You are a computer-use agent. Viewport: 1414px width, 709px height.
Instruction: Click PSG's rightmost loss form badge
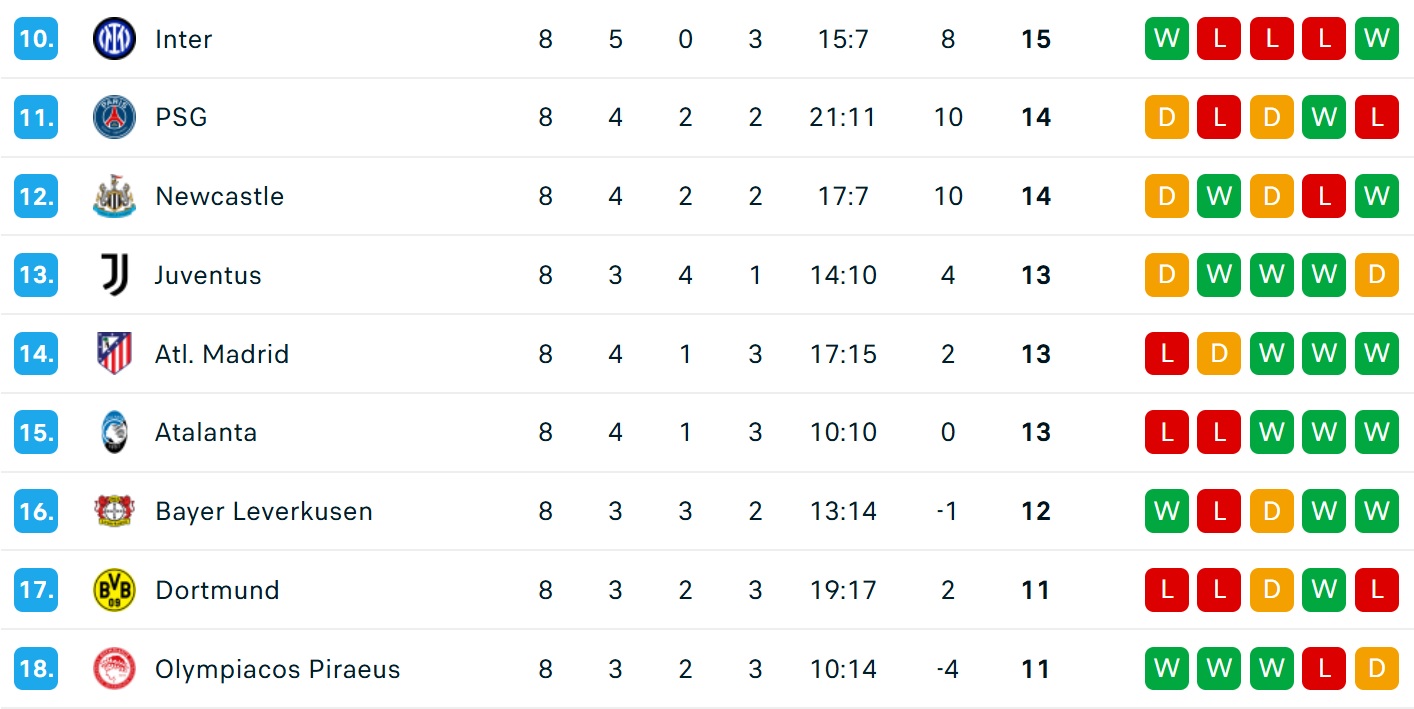click(1377, 117)
